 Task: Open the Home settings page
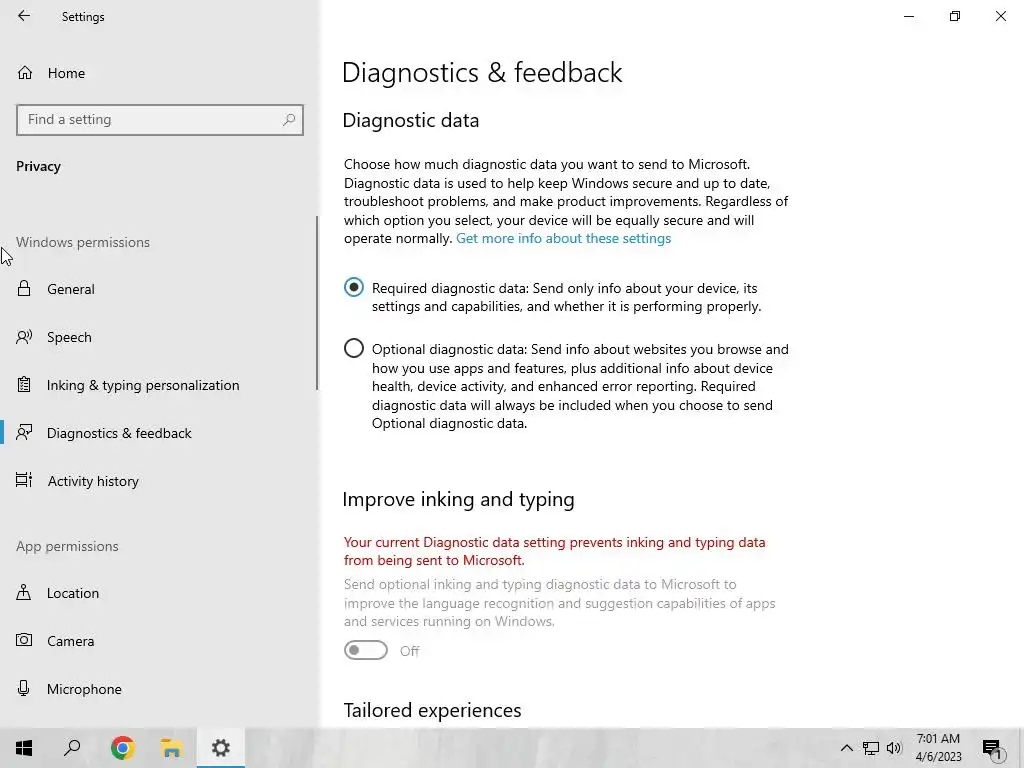coord(160,73)
